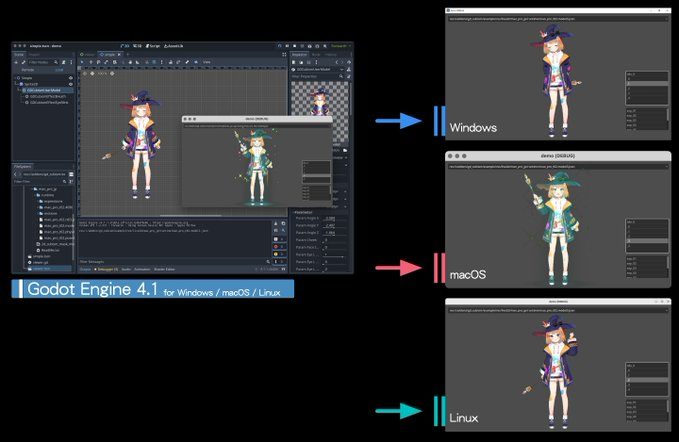This screenshot has height=442, width=679.
Task: Run the project with the play icon
Action: pyautogui.click(x=279, y=46)
